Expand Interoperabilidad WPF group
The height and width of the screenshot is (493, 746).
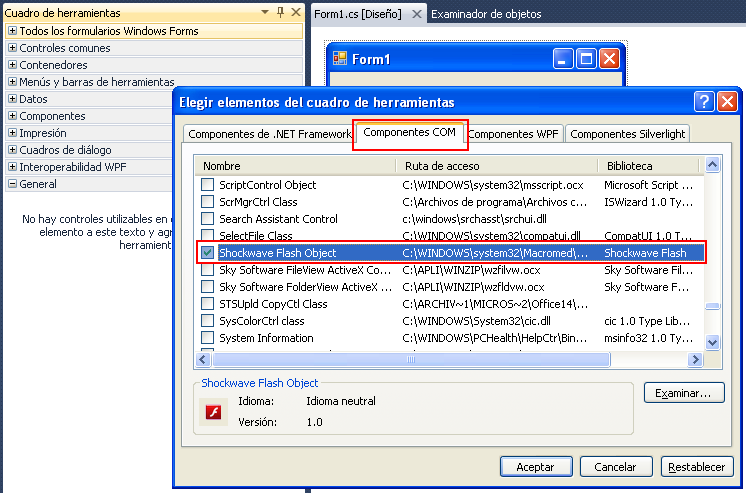pos(13,167)
